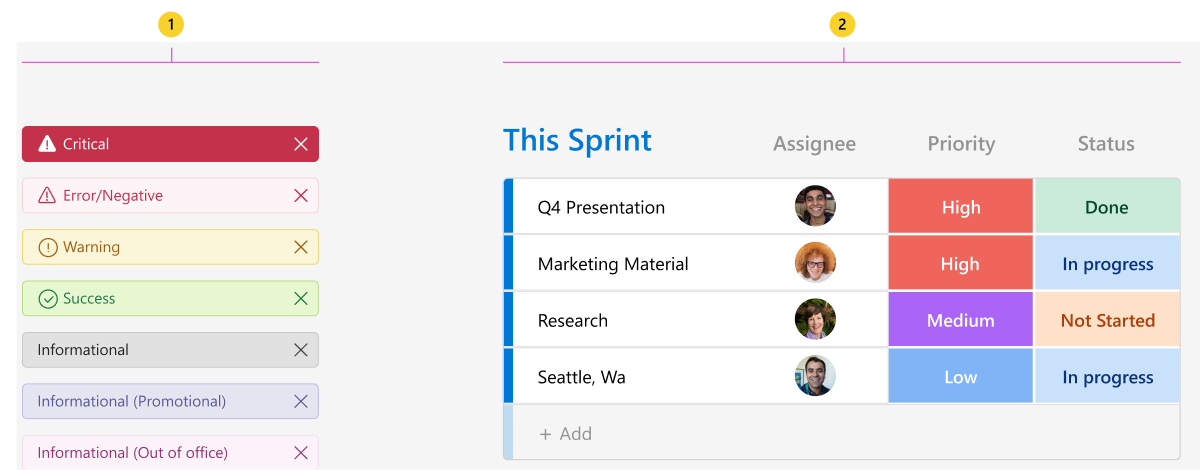
Task: Dismiss the Critical message bar
Action: point(301,144)
